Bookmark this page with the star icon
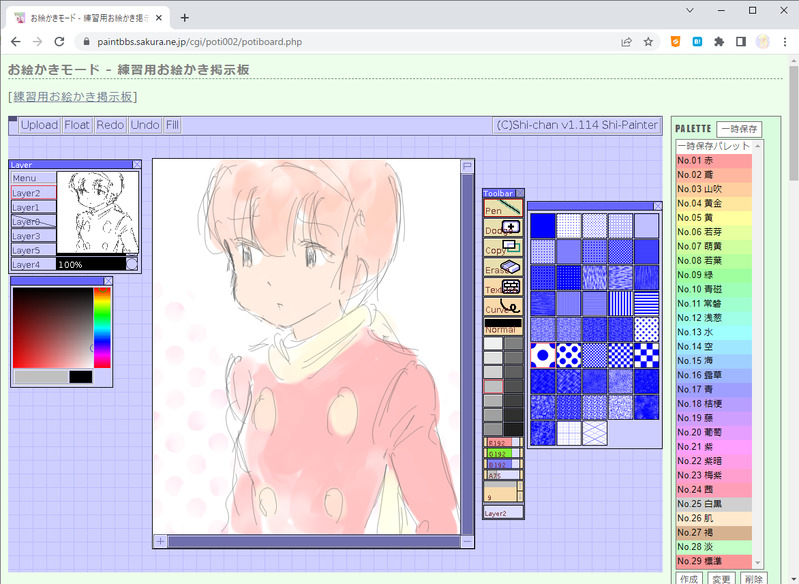 (648, 42)
